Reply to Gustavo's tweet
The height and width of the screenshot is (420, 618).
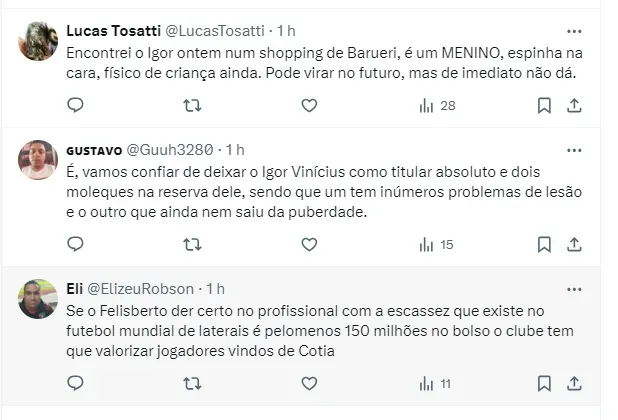(74, 243)
